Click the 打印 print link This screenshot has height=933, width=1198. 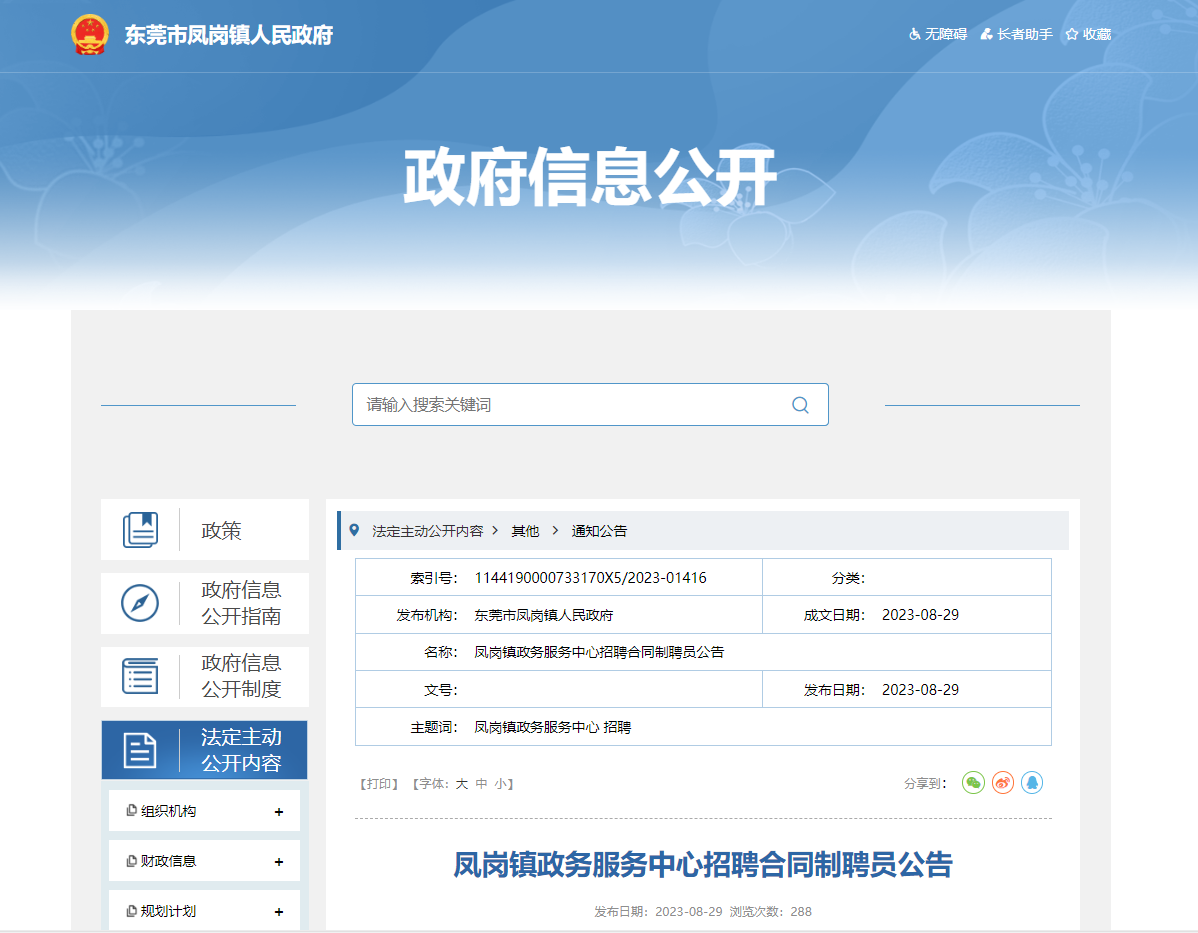379,784
